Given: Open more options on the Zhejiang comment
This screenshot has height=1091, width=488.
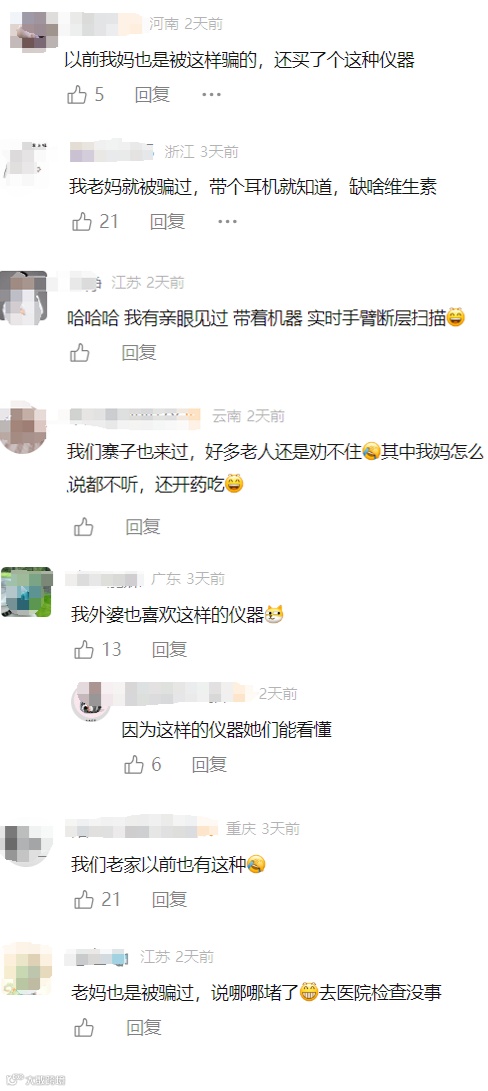Looking at the screenshot, I should coord(227,222).
